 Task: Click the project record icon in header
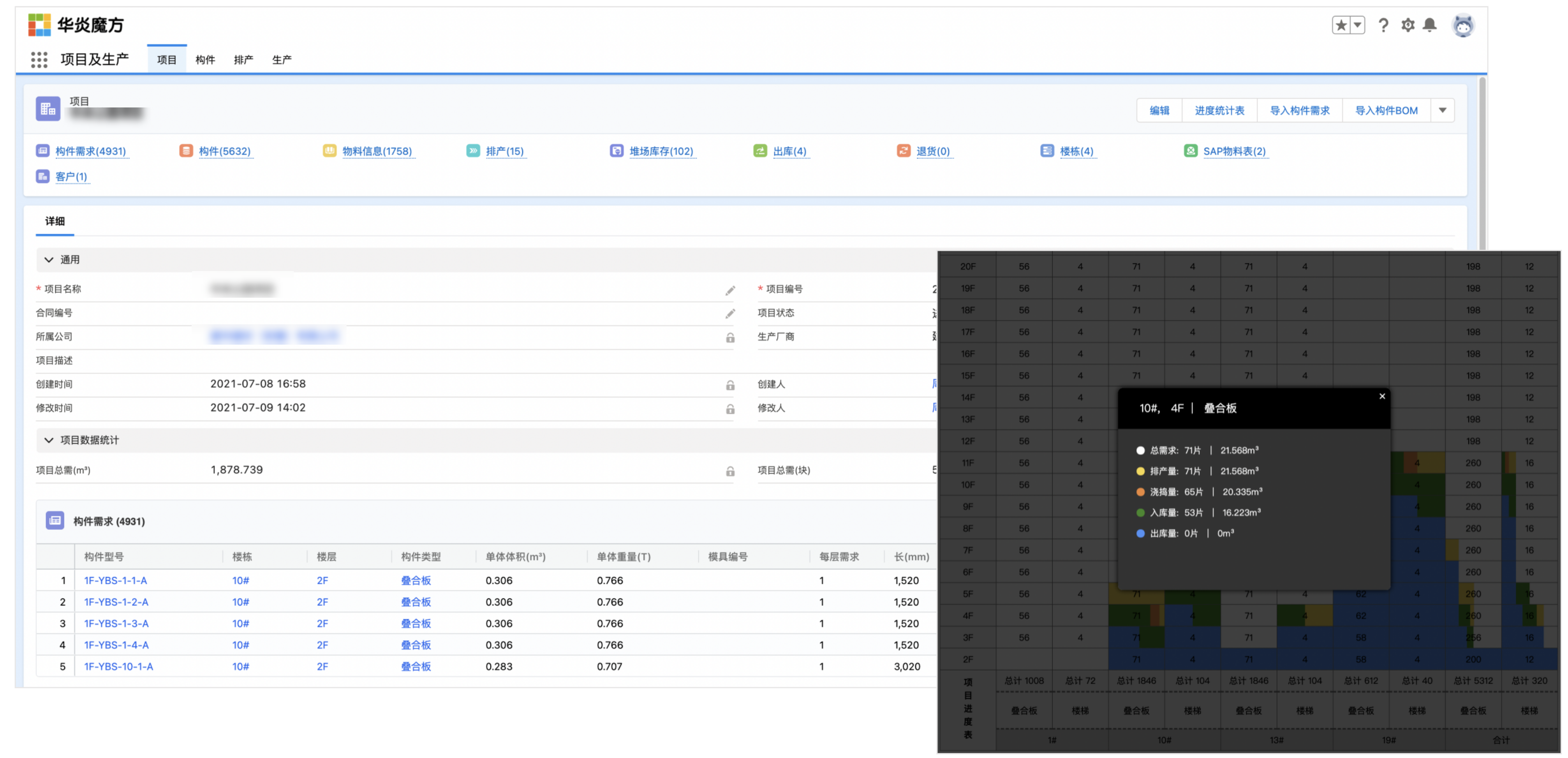[47, 109]
